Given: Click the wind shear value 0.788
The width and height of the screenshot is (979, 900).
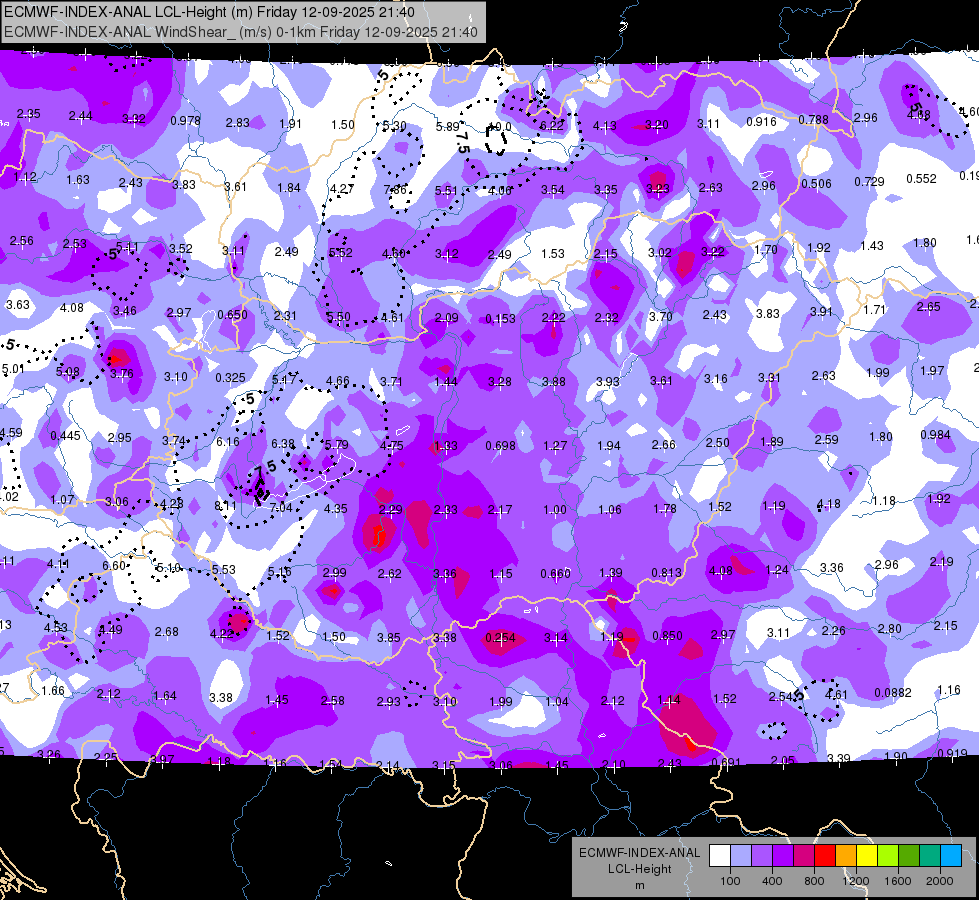Looking at the screenshot, I should point(814,119).
